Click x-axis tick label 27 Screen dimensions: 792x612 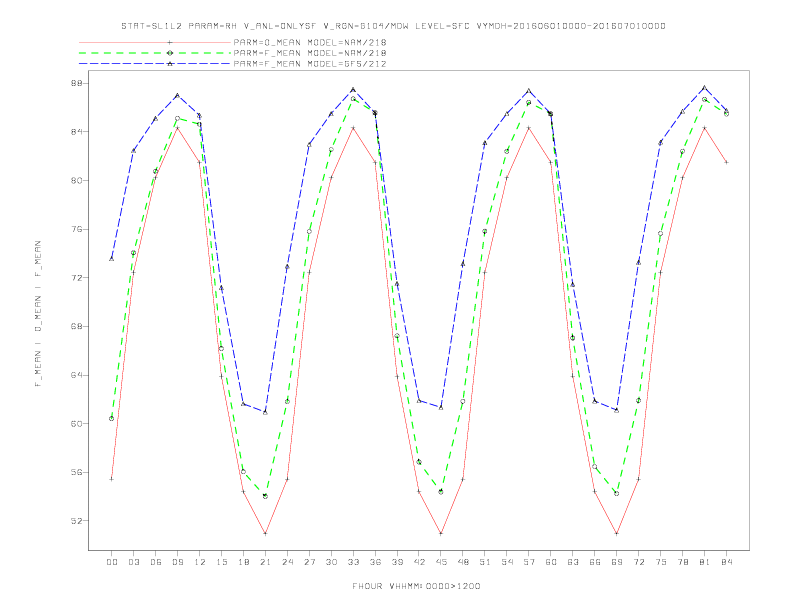(x=309, y=562)
